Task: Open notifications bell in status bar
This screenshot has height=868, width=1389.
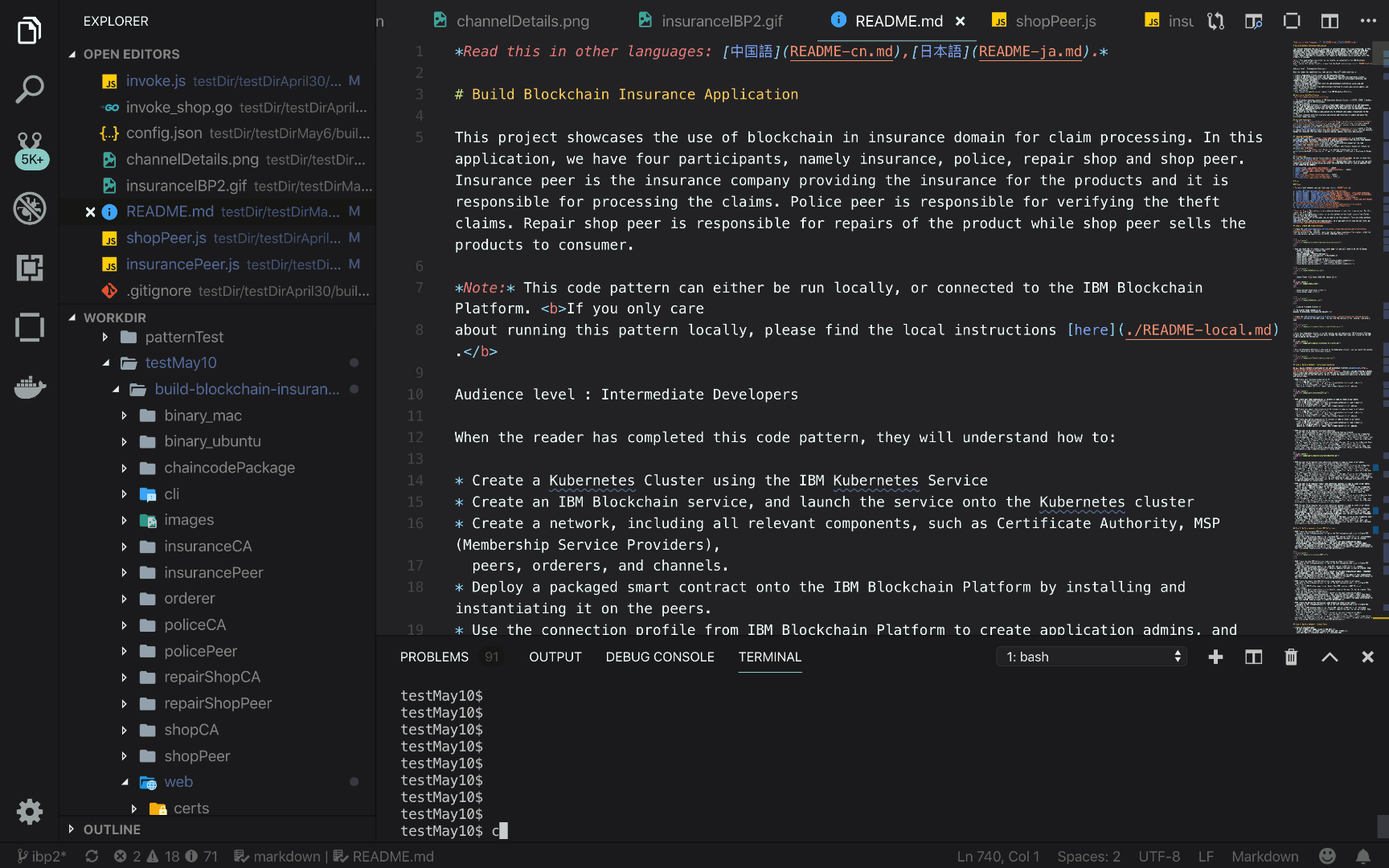Action: [x=1363, y=857]
